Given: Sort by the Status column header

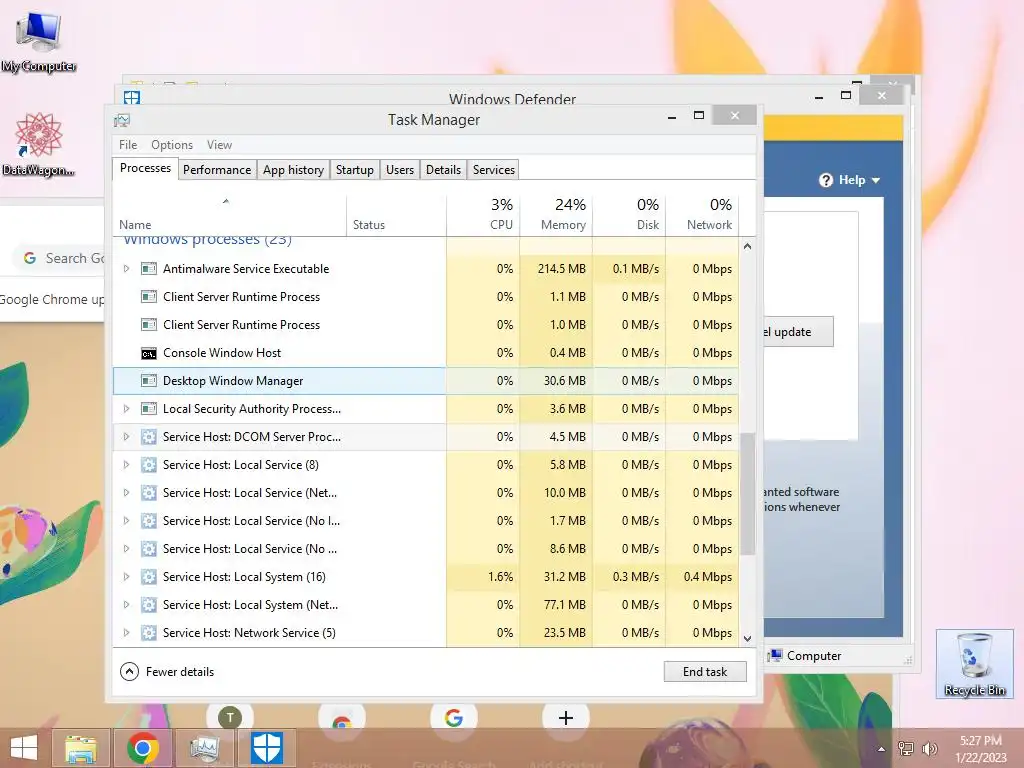Looking at the screenshot, I should [x=396, y=216].
